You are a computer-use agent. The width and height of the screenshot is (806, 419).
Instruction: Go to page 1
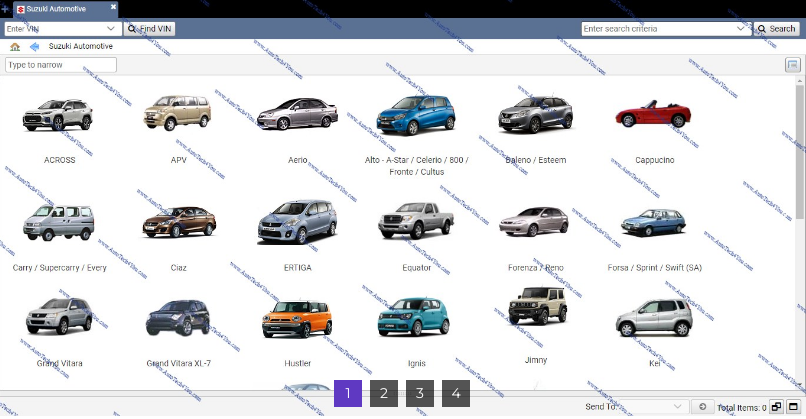[x=348, y=393]
